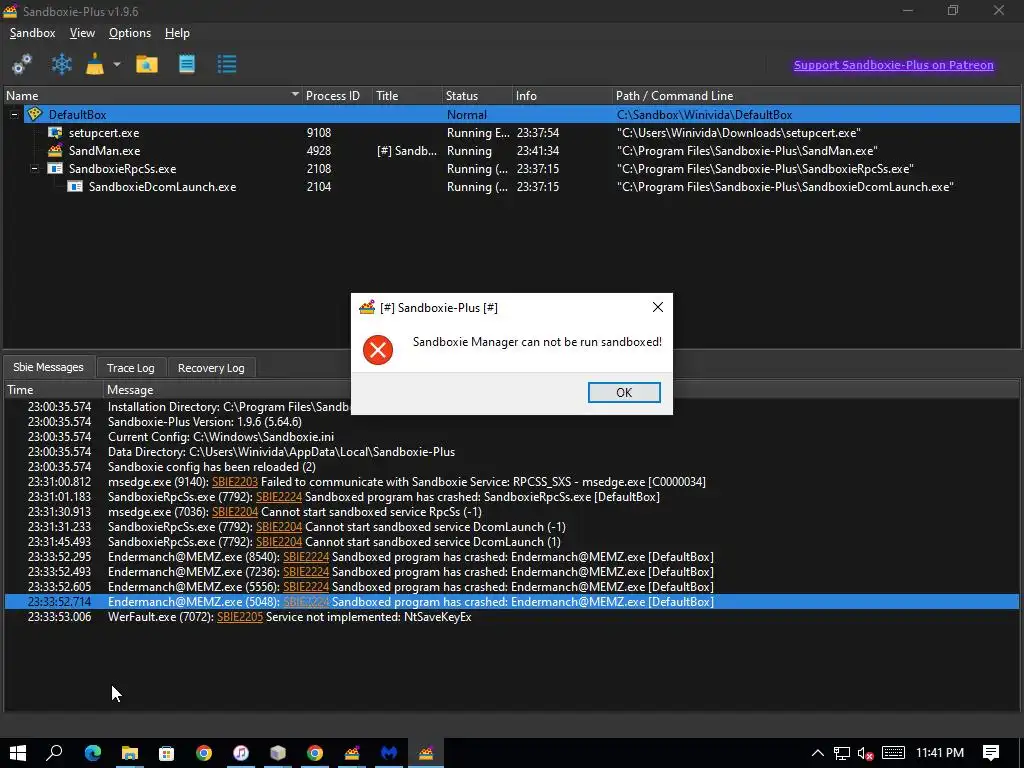Select the 23:33:52.493 Endermanch message row
This screenshot has height=768, width=1024.
click(512, 572)
